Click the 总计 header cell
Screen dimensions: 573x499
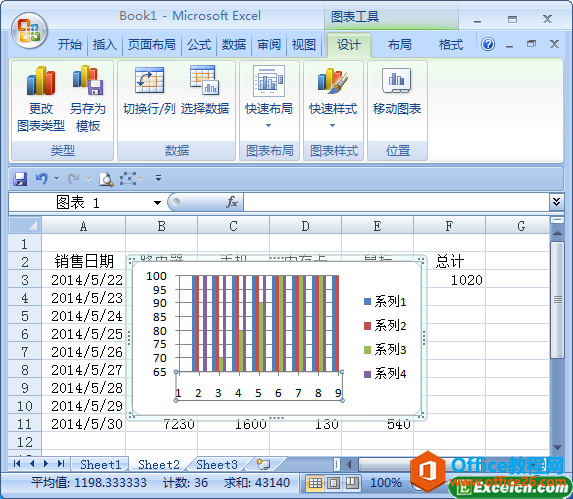(x=449, y=261)
